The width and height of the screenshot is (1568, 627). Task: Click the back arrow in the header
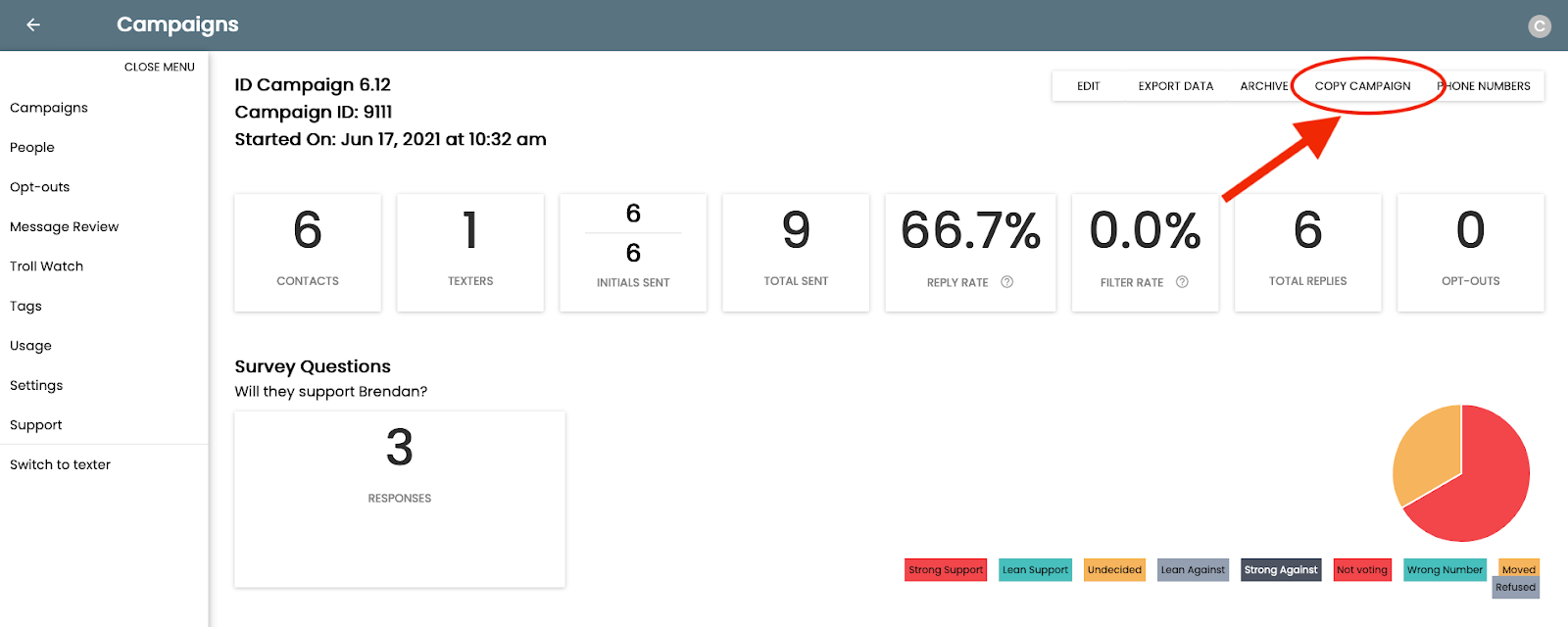pyautogui.click(x=33, y=24)
